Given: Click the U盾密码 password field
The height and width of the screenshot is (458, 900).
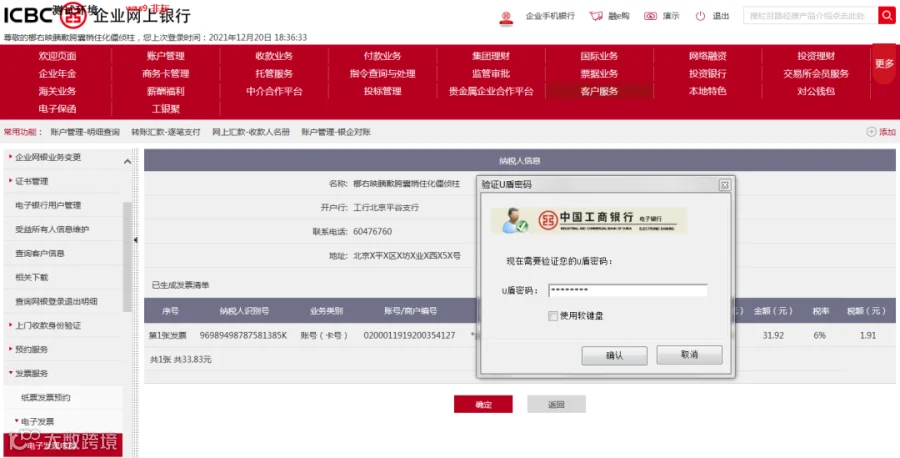Looking at the screenshot, I should tap(627, 290).
